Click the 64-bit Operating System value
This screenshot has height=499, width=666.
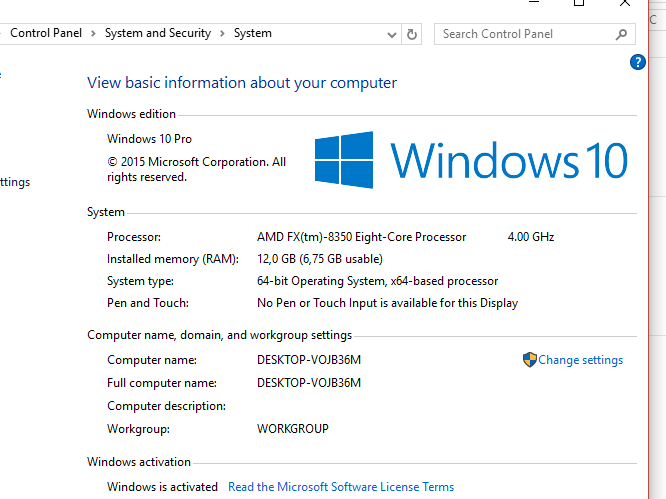[377, 281]
